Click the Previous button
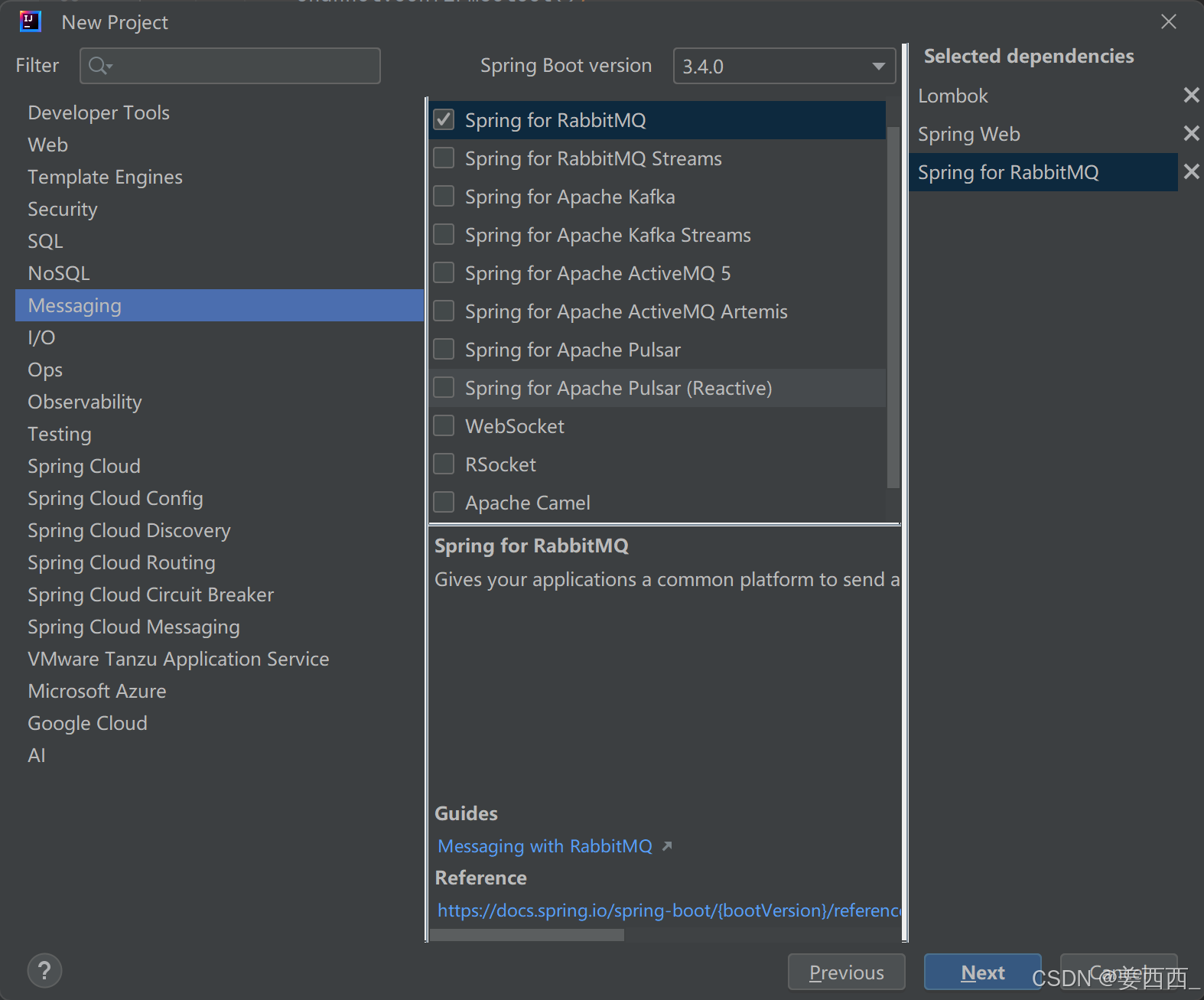Viewport: 1204px width, 1000px height. click(x=846, y=972)
